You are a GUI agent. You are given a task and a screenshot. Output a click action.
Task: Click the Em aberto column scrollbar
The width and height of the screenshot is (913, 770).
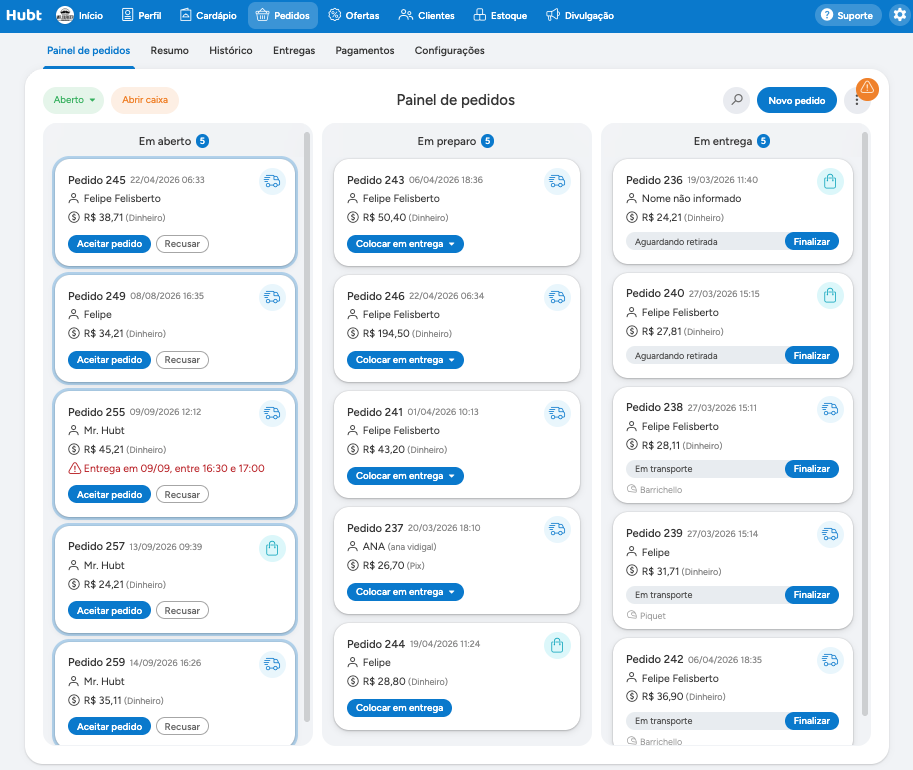[307, 427]
